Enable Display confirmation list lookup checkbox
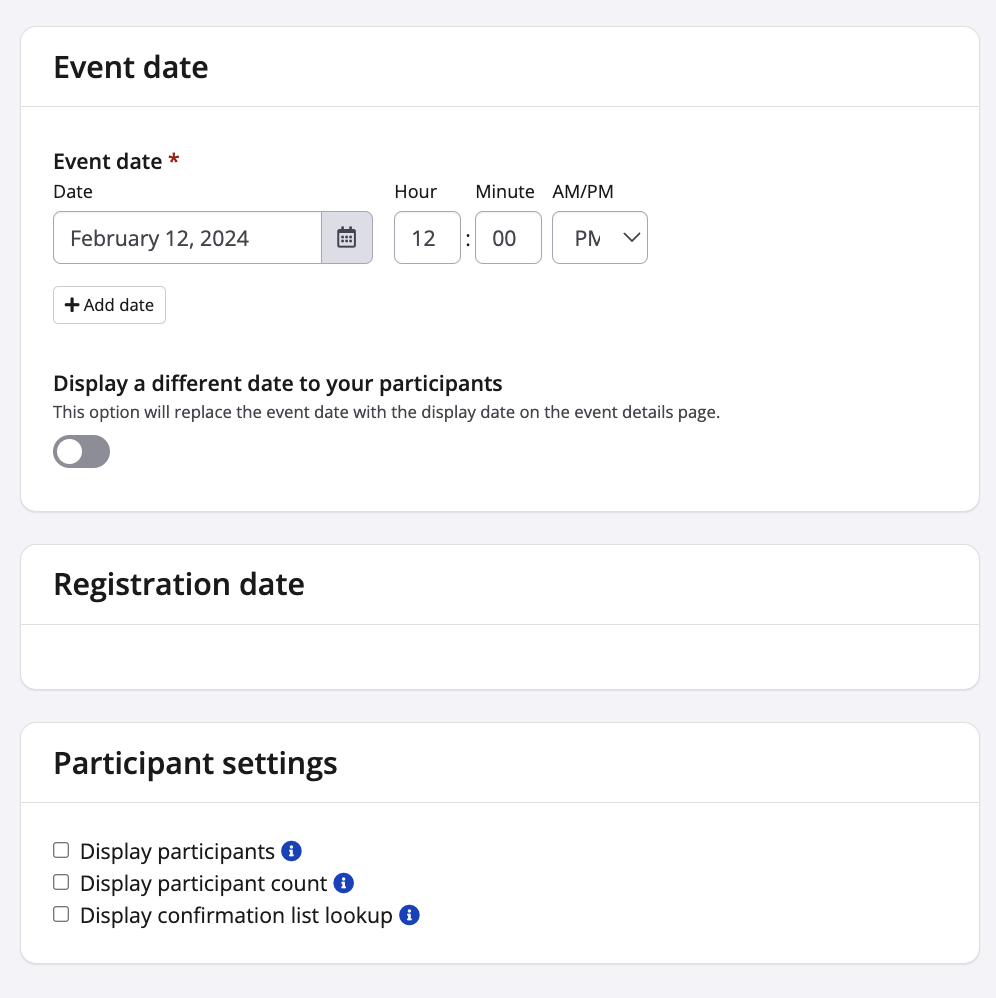The height and width of the screenshot is (998, 996). click(61, 915)
